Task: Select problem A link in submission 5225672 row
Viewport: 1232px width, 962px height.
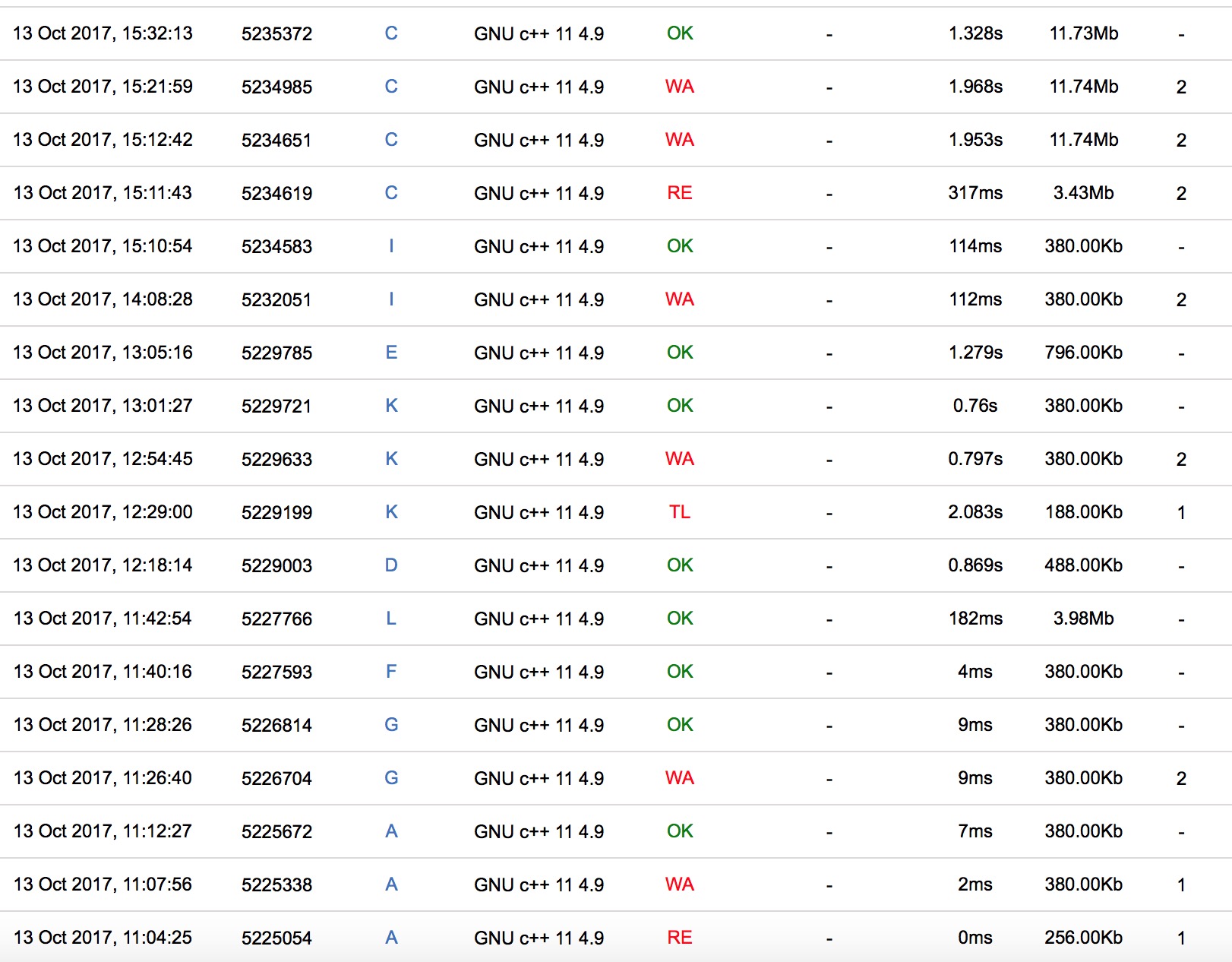Action: tap(391, 831)
